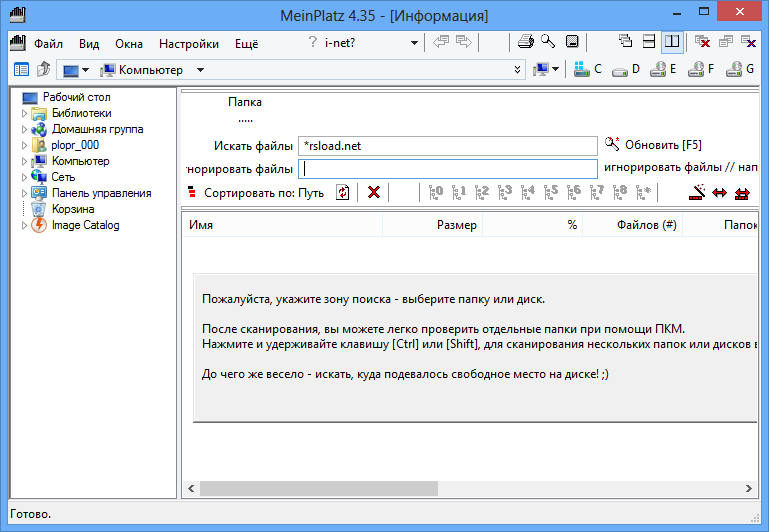Screen dimensions: 769x532
Task: Click the red X delete icon in the sort toolbar
Action: click(x=374, y=192)
